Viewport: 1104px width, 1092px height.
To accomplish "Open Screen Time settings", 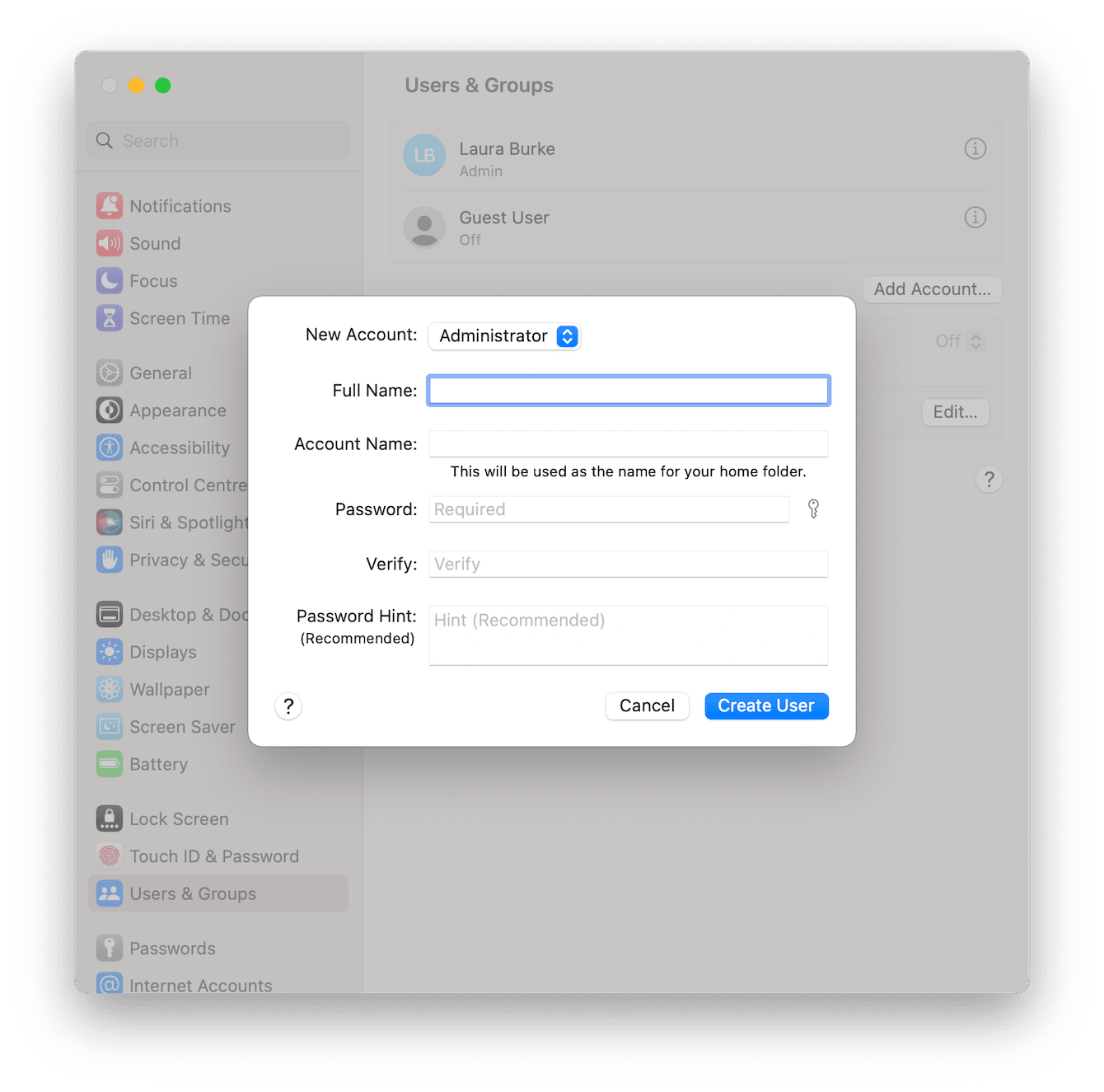I will point(179,318).
